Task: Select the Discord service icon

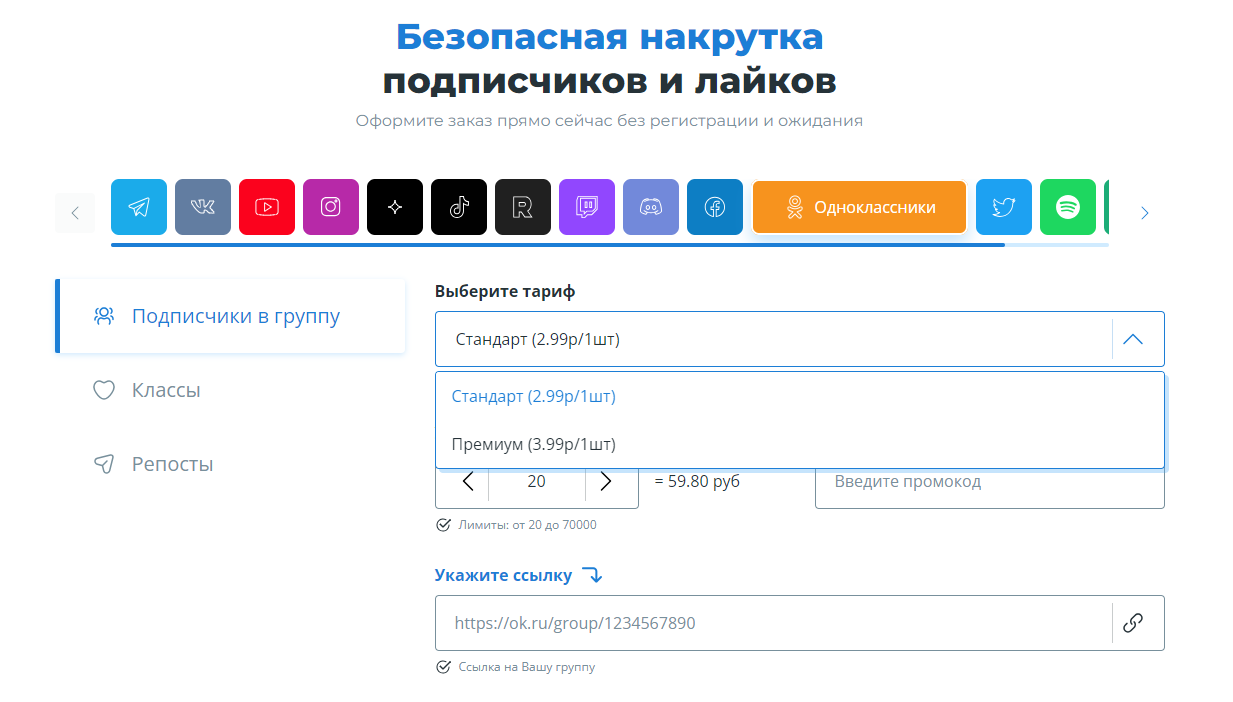Action: 651,207
